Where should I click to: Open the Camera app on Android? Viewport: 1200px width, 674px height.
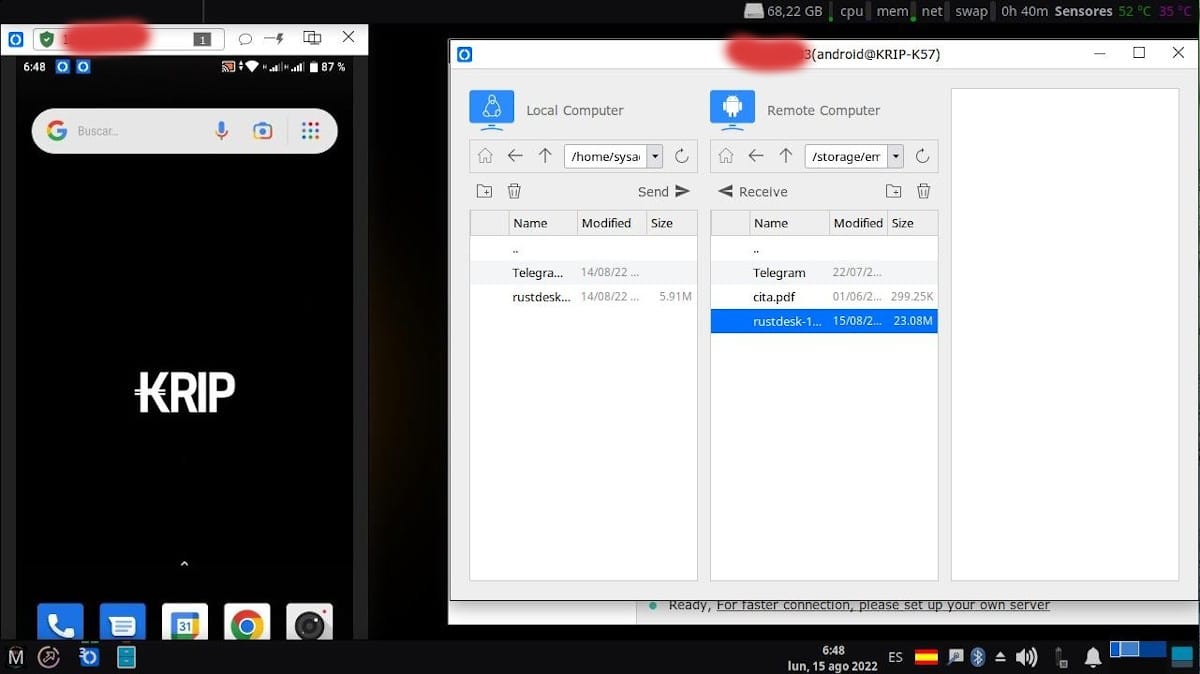[x=309, y=622]
